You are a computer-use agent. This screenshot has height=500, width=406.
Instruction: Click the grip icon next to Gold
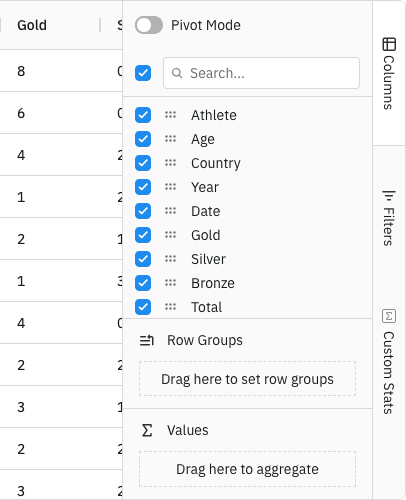tap(170, 235)
